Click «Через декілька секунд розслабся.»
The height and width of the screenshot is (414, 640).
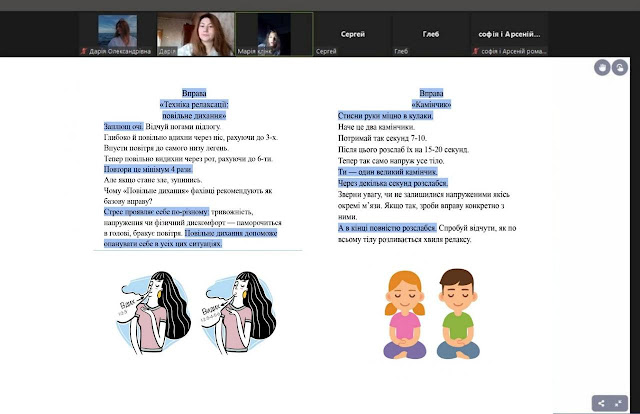pyautogui.click(x=393, y=183)
